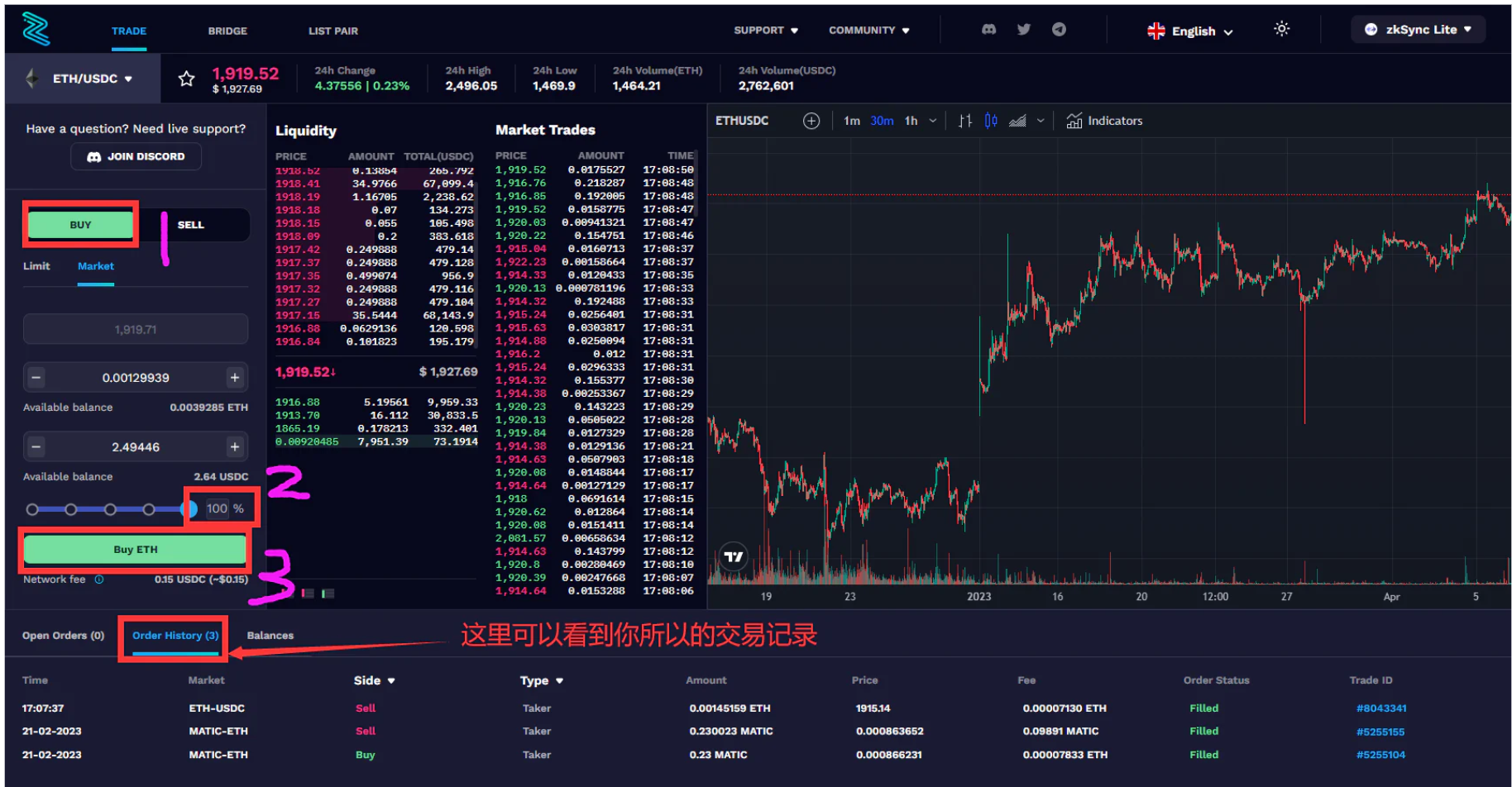Favorite the ETH/USDC pair with the star
The image size is (1512, 787).
pyautogui.click(x=187, y=79)
